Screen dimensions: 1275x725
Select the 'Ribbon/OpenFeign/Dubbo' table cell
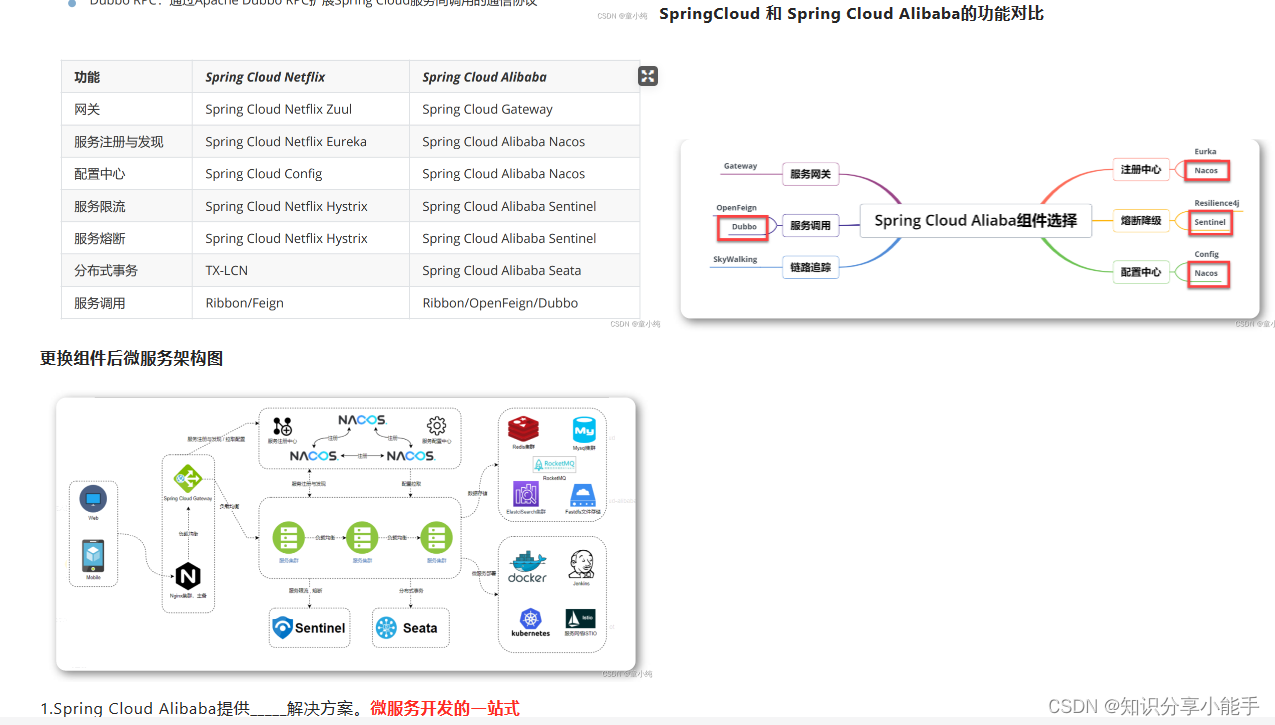click(524, 302)
